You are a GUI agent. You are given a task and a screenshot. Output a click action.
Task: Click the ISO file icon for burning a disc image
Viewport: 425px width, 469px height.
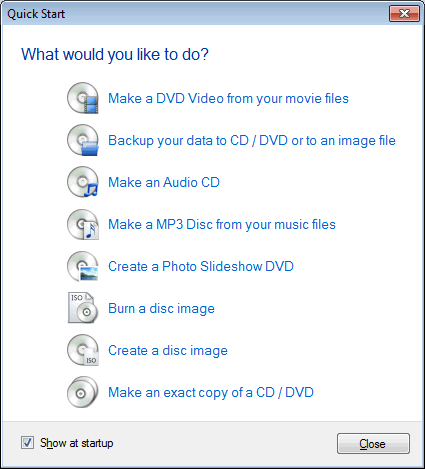pos(83,308)
